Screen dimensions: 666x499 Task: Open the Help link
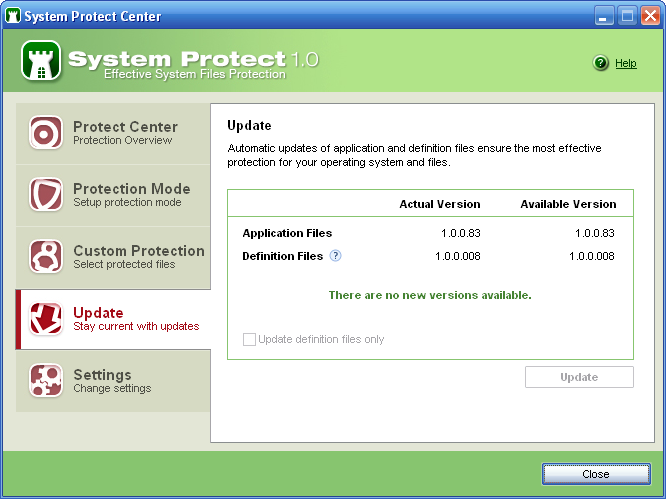click(626, 63)
